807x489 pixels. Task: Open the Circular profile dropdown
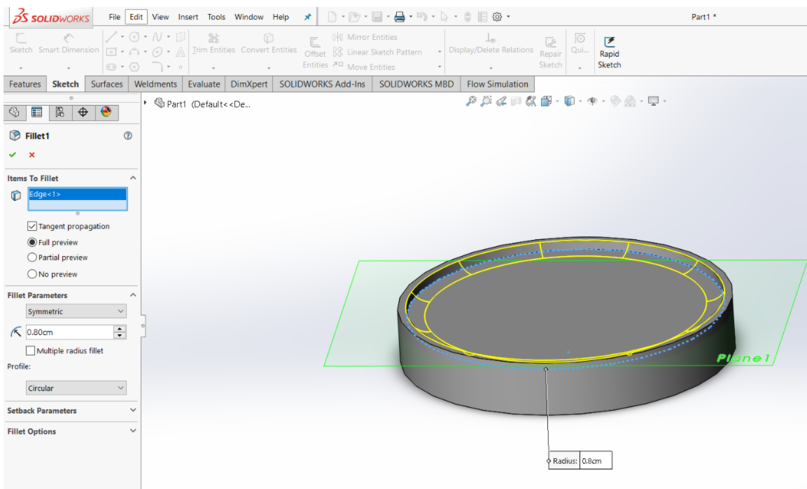click(76, 388)
